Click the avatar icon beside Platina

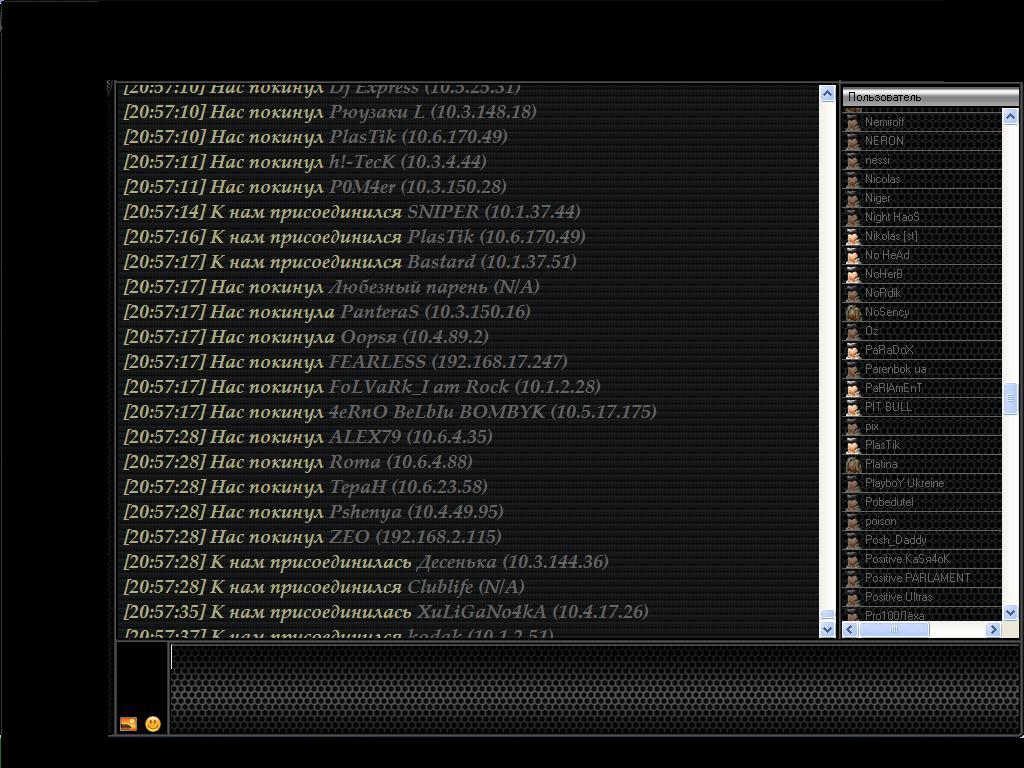point(853,464)
